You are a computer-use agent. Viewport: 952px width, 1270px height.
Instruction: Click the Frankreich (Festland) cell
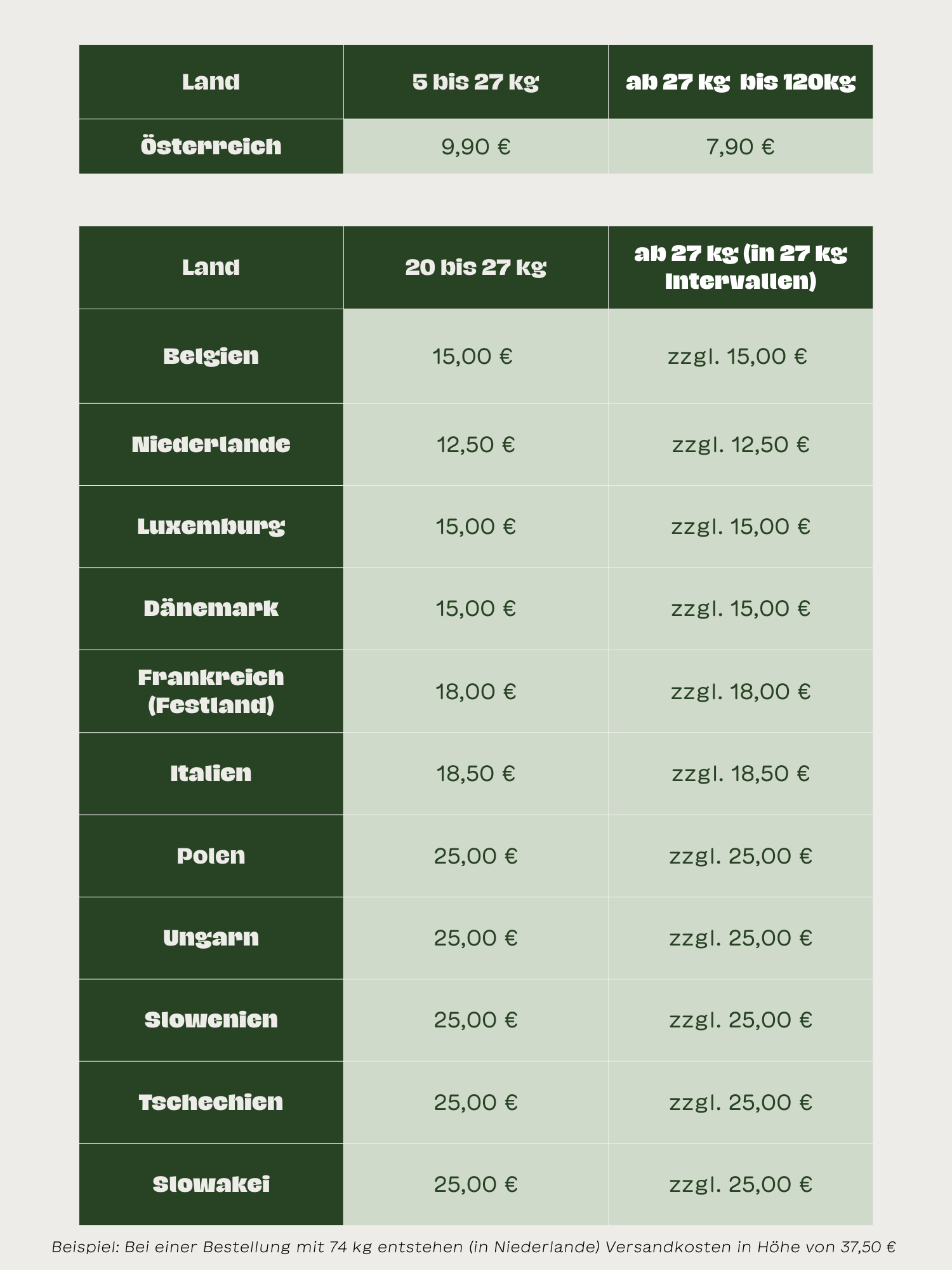pos(211,692)
